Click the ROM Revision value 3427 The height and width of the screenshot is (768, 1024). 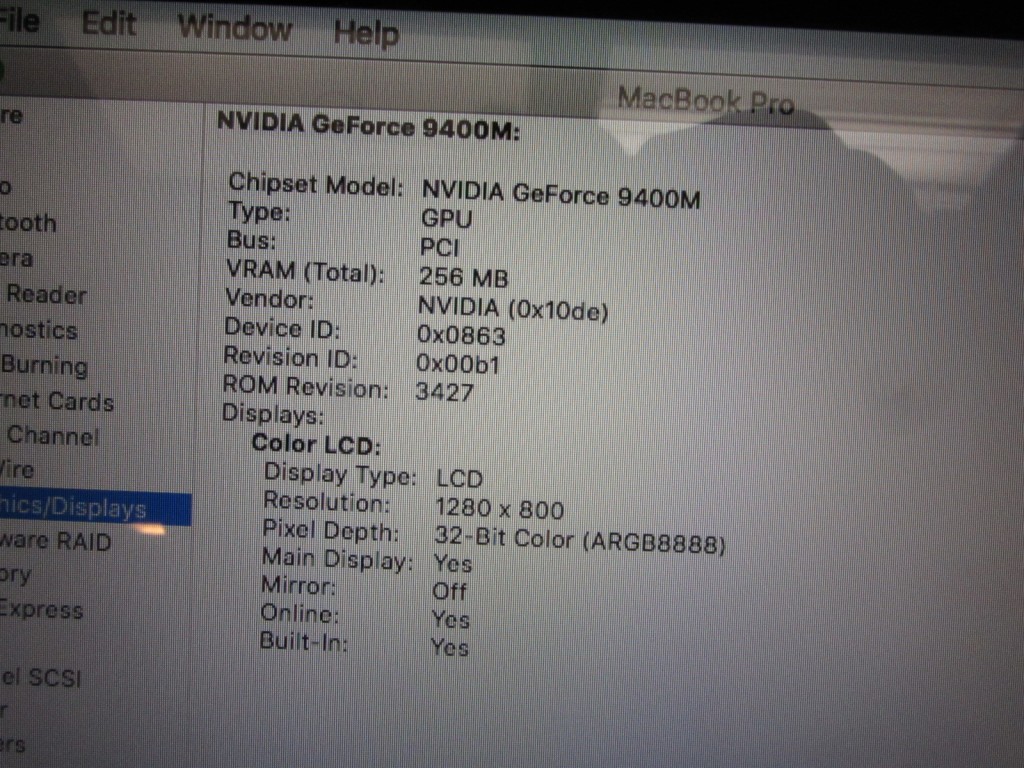444,392
